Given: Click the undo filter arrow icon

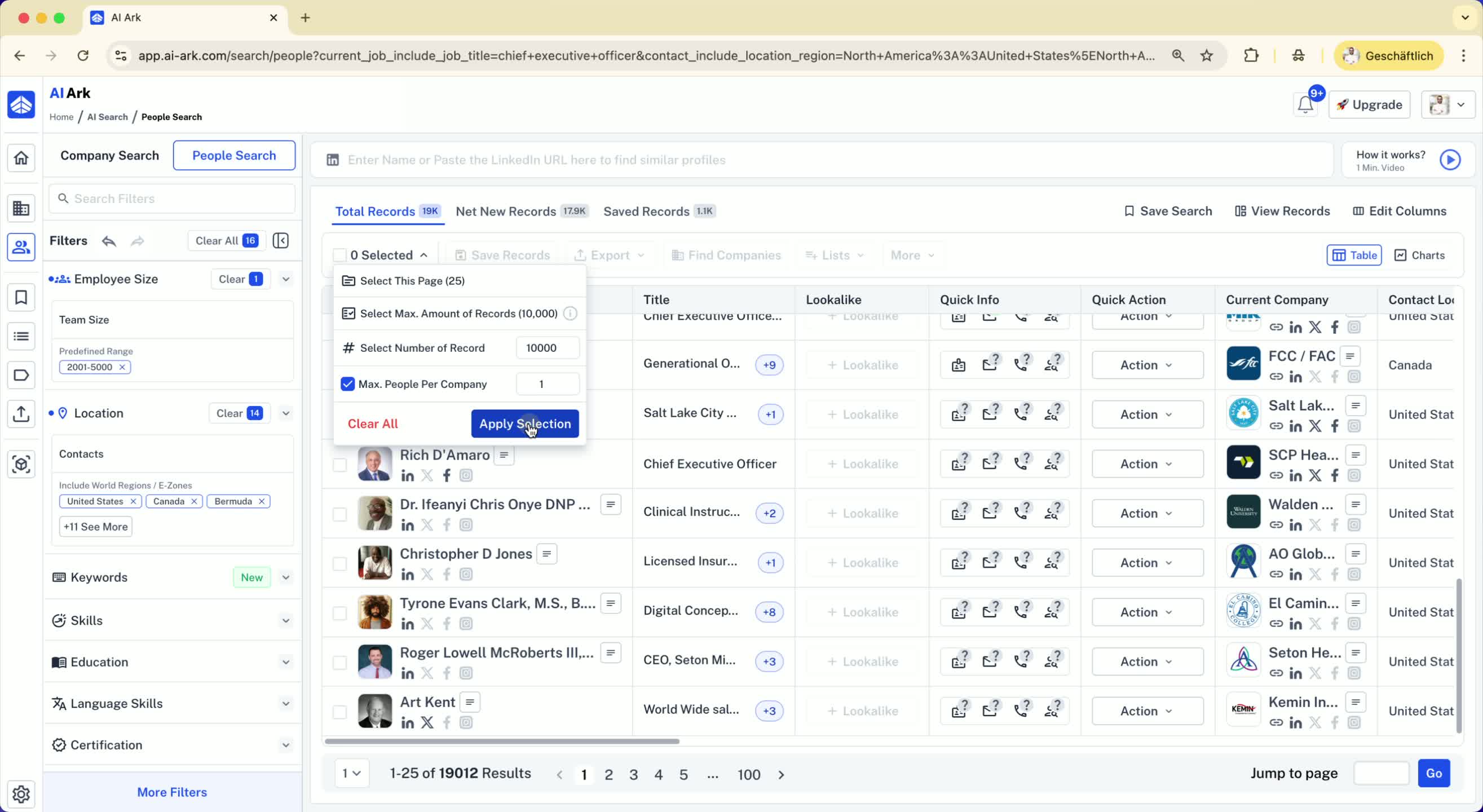Looking at the screenshot, I should tap(109, 241).
